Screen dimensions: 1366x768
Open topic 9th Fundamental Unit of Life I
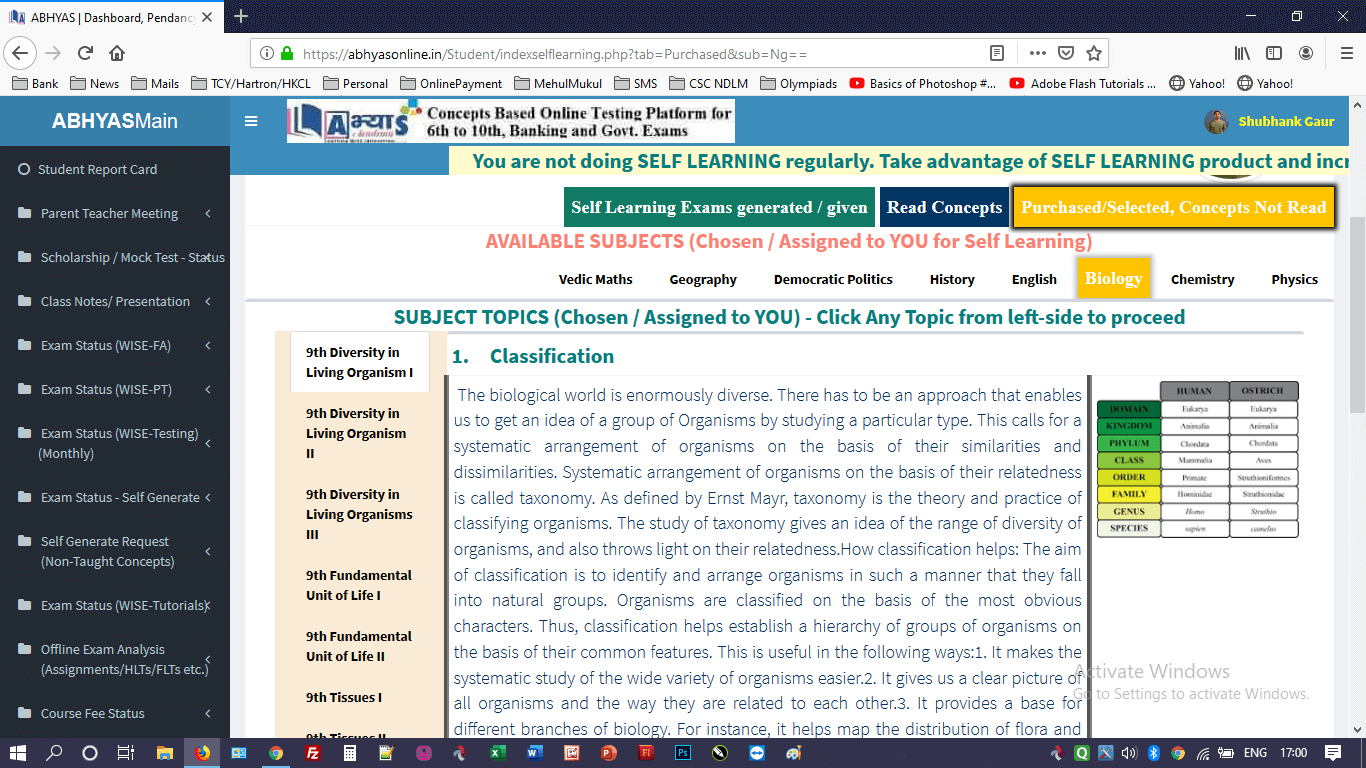point(358,585)
